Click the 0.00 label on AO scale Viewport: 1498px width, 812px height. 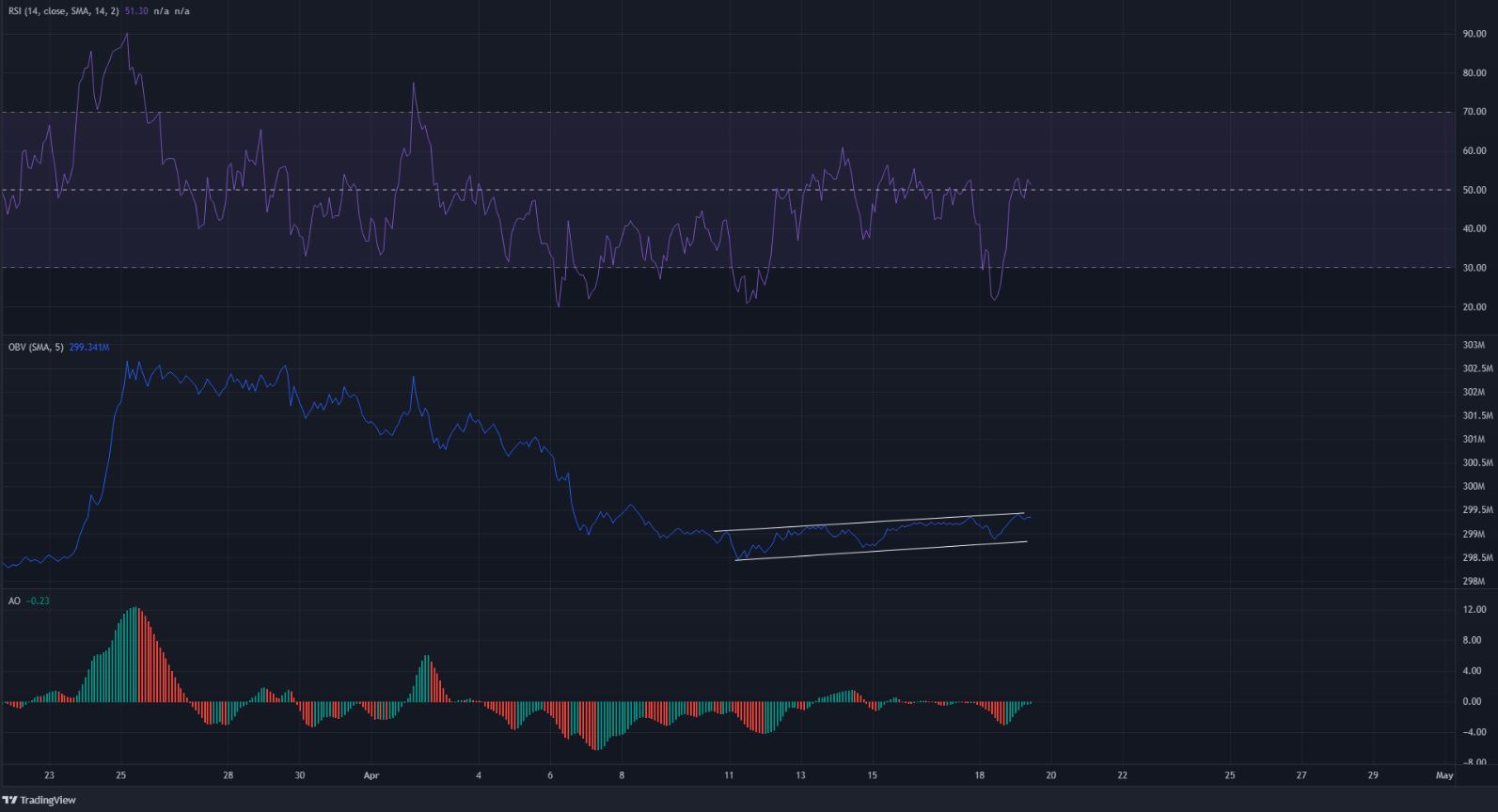[x=1474, y=701]
